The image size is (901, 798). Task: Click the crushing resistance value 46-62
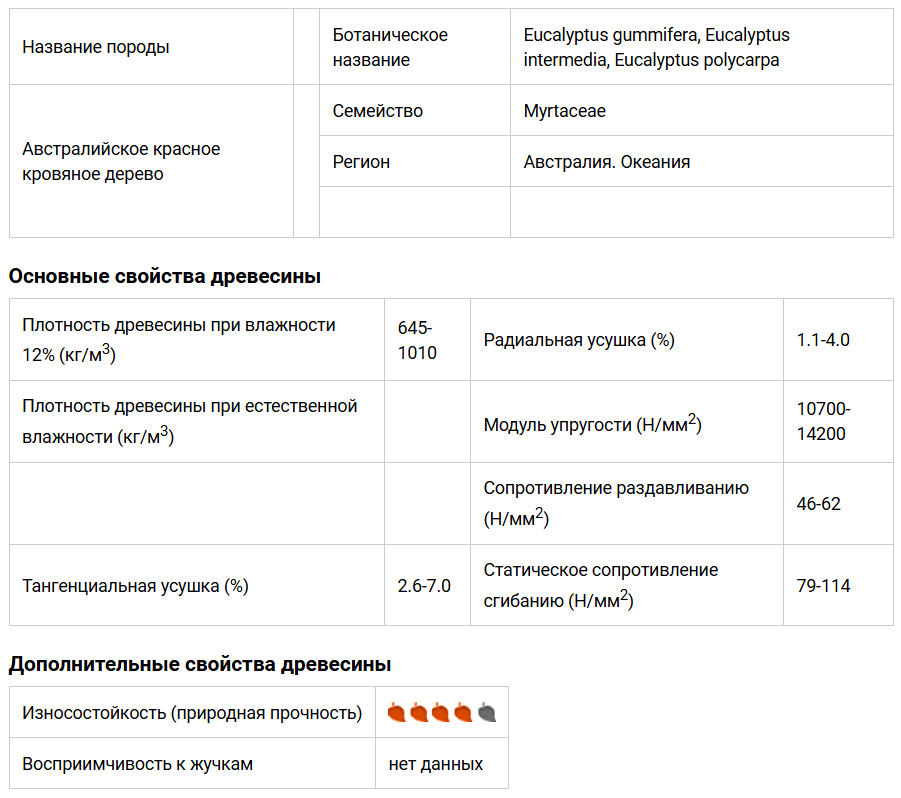(818, 504)
